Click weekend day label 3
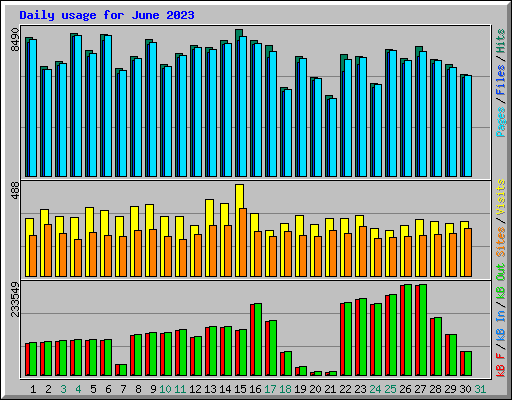Screen dimensions: 512x400 click(63, 389)
